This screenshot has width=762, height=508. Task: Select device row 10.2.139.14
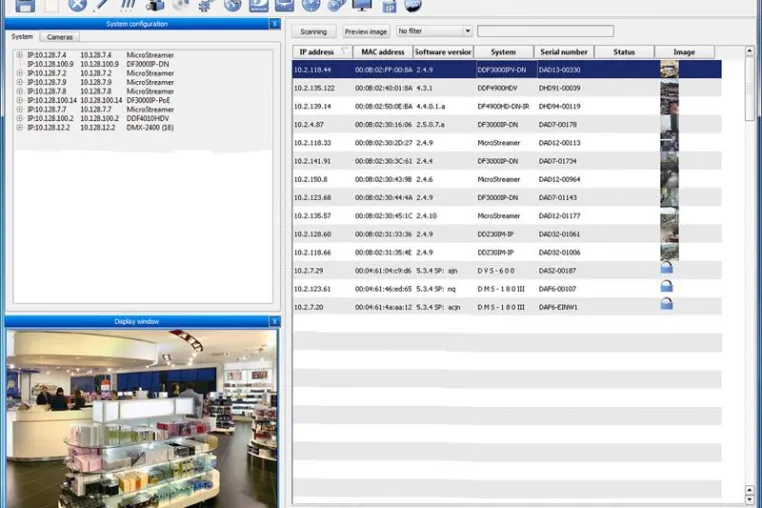(x=507, y=106)
